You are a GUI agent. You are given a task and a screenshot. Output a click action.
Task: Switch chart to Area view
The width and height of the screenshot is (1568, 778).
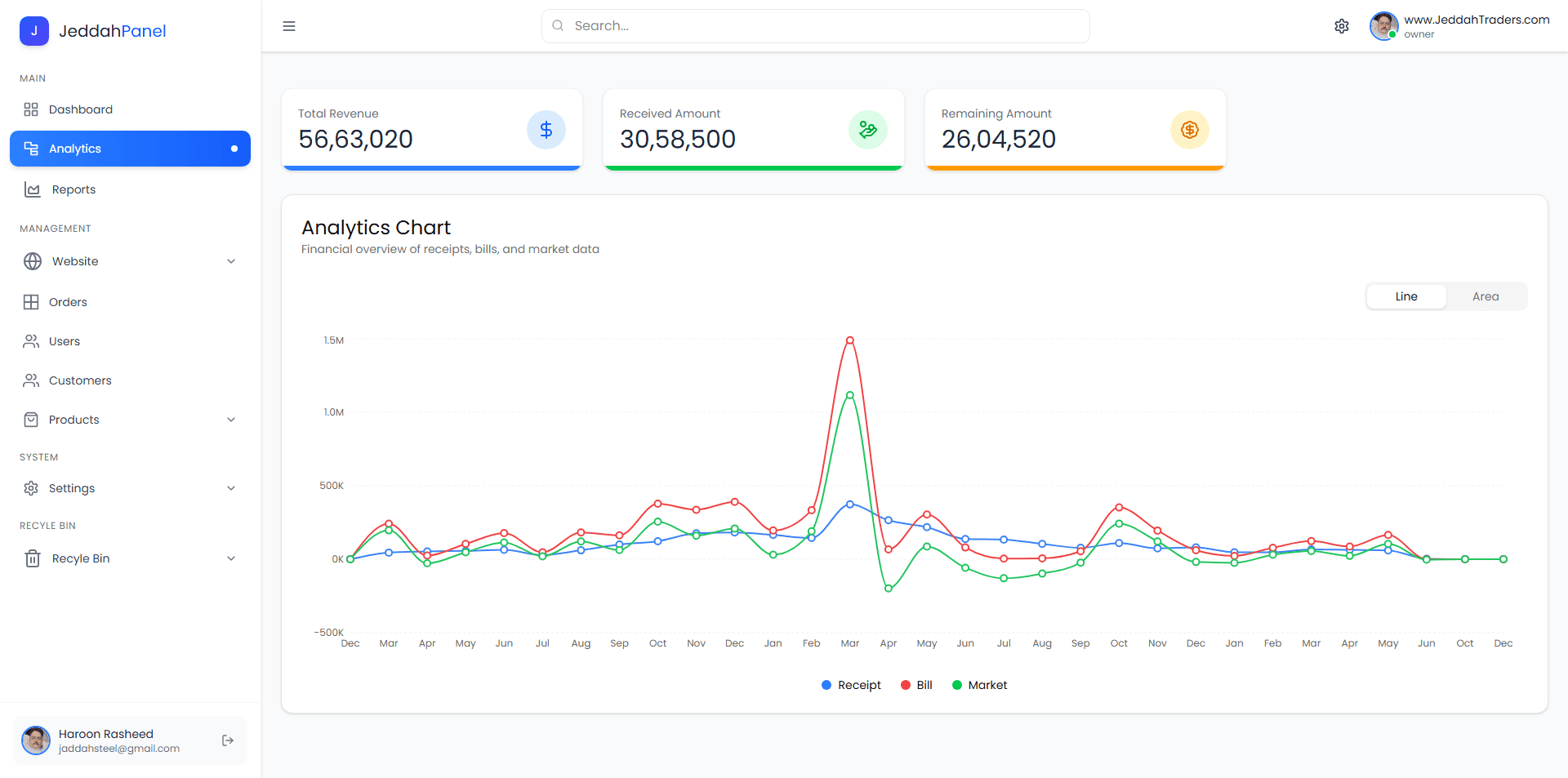tap(1486, 296)
